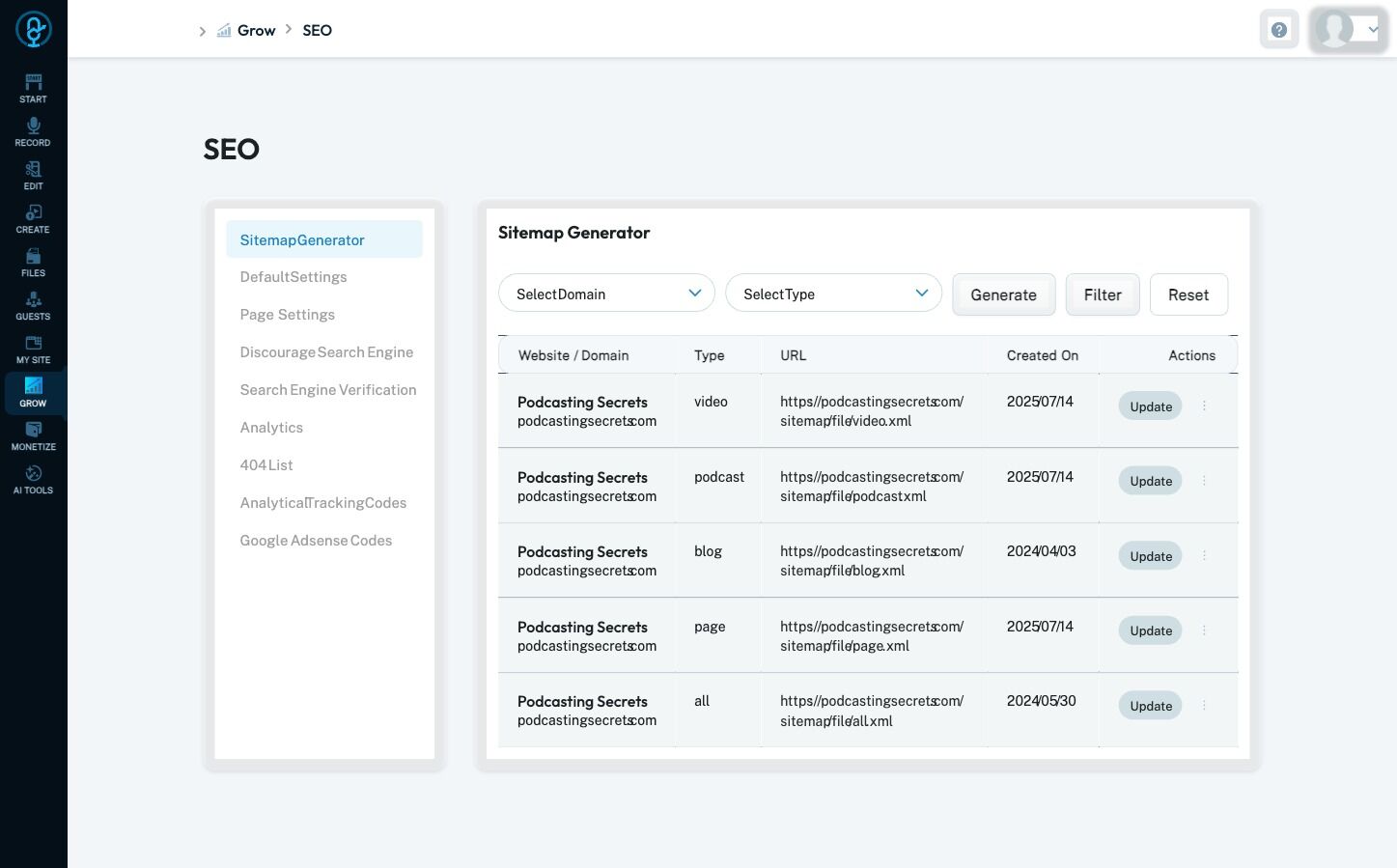Click the Generate button

point(1004,294)
